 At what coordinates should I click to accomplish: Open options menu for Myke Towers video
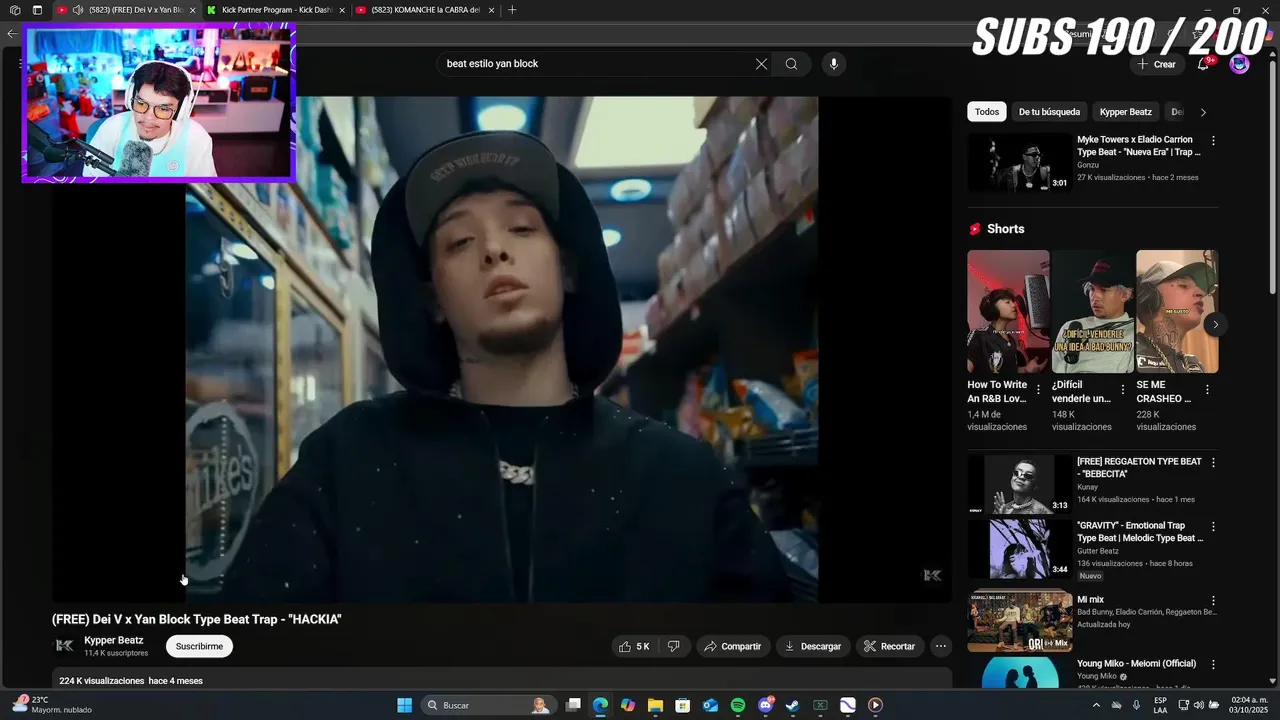(x=1213, y=141)
